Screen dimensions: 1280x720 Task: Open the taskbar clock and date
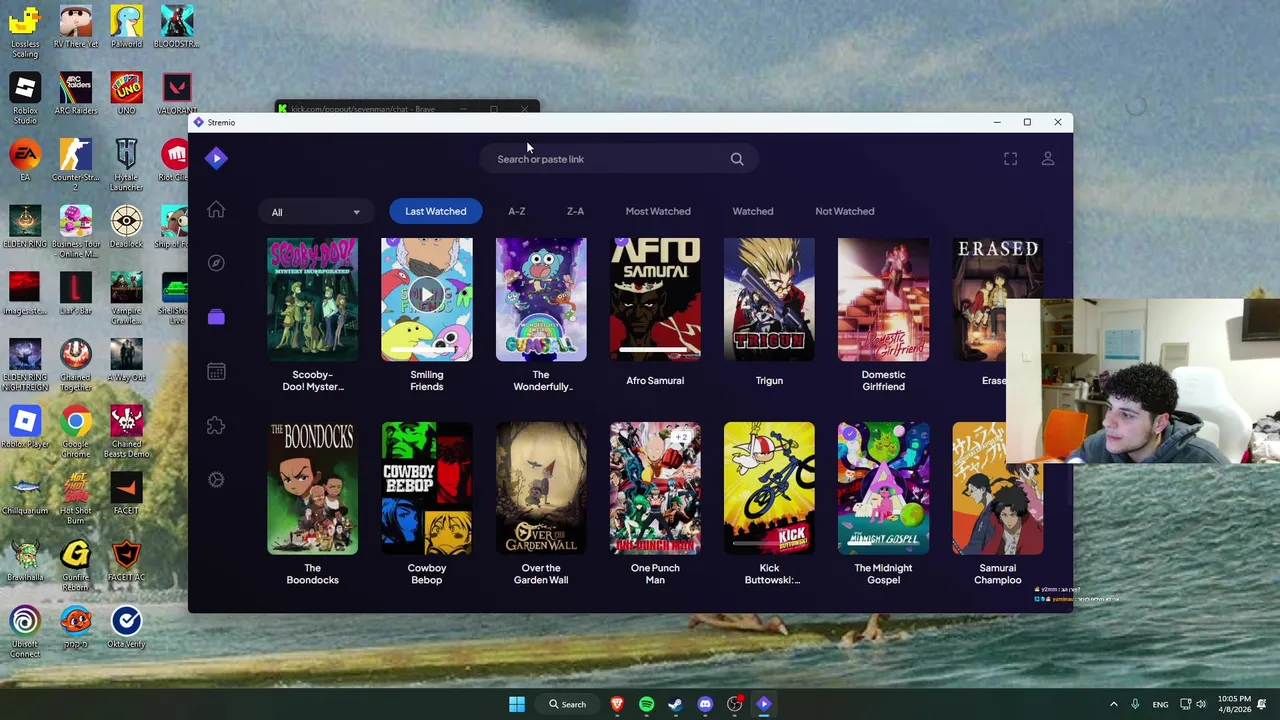coord(1234,704)
